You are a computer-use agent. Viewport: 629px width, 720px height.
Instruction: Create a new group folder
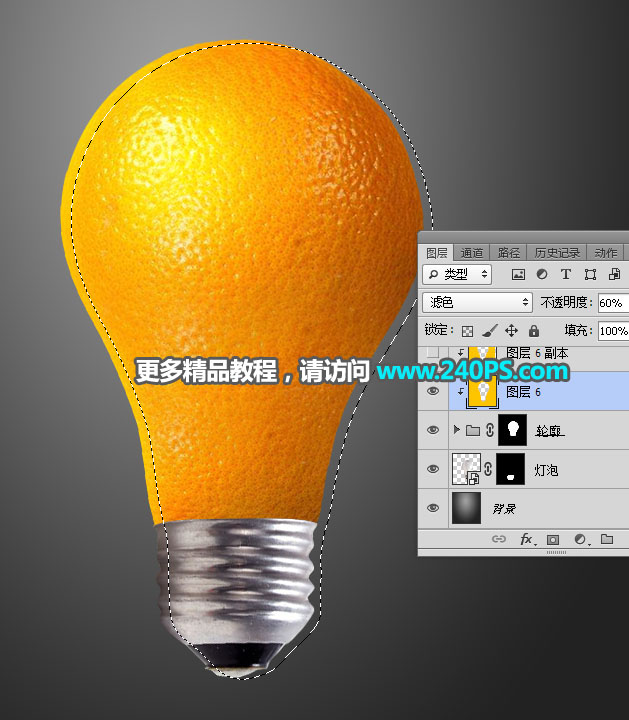tap(607, 539)
